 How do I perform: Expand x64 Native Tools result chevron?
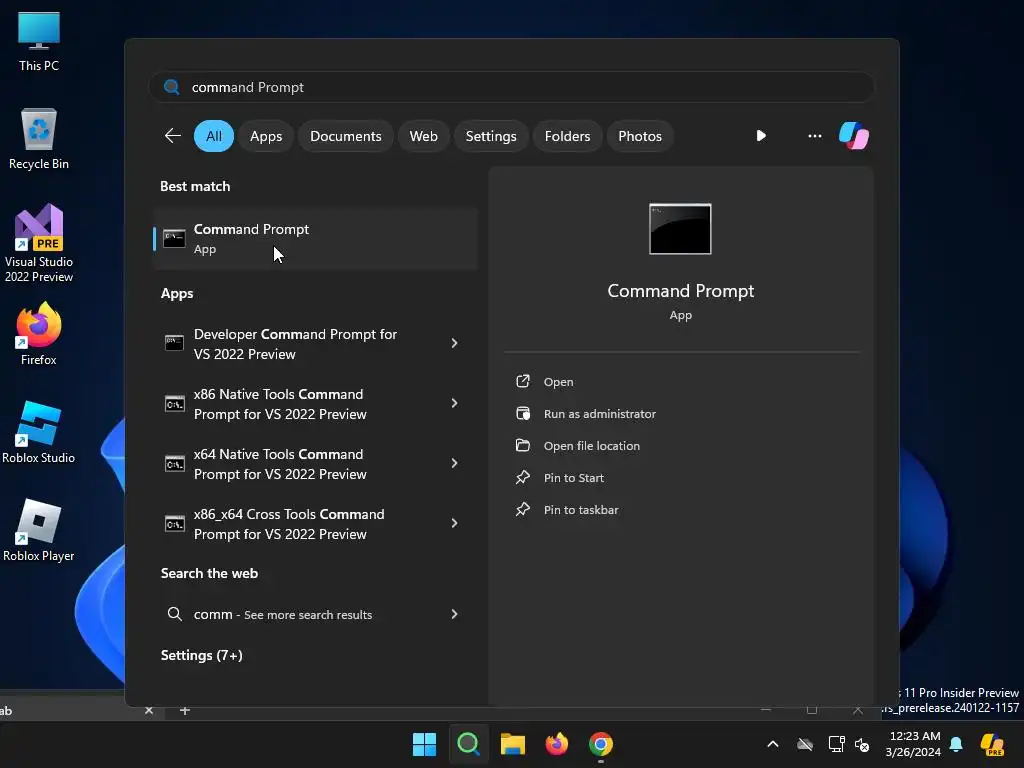click(x=455, y=463)
